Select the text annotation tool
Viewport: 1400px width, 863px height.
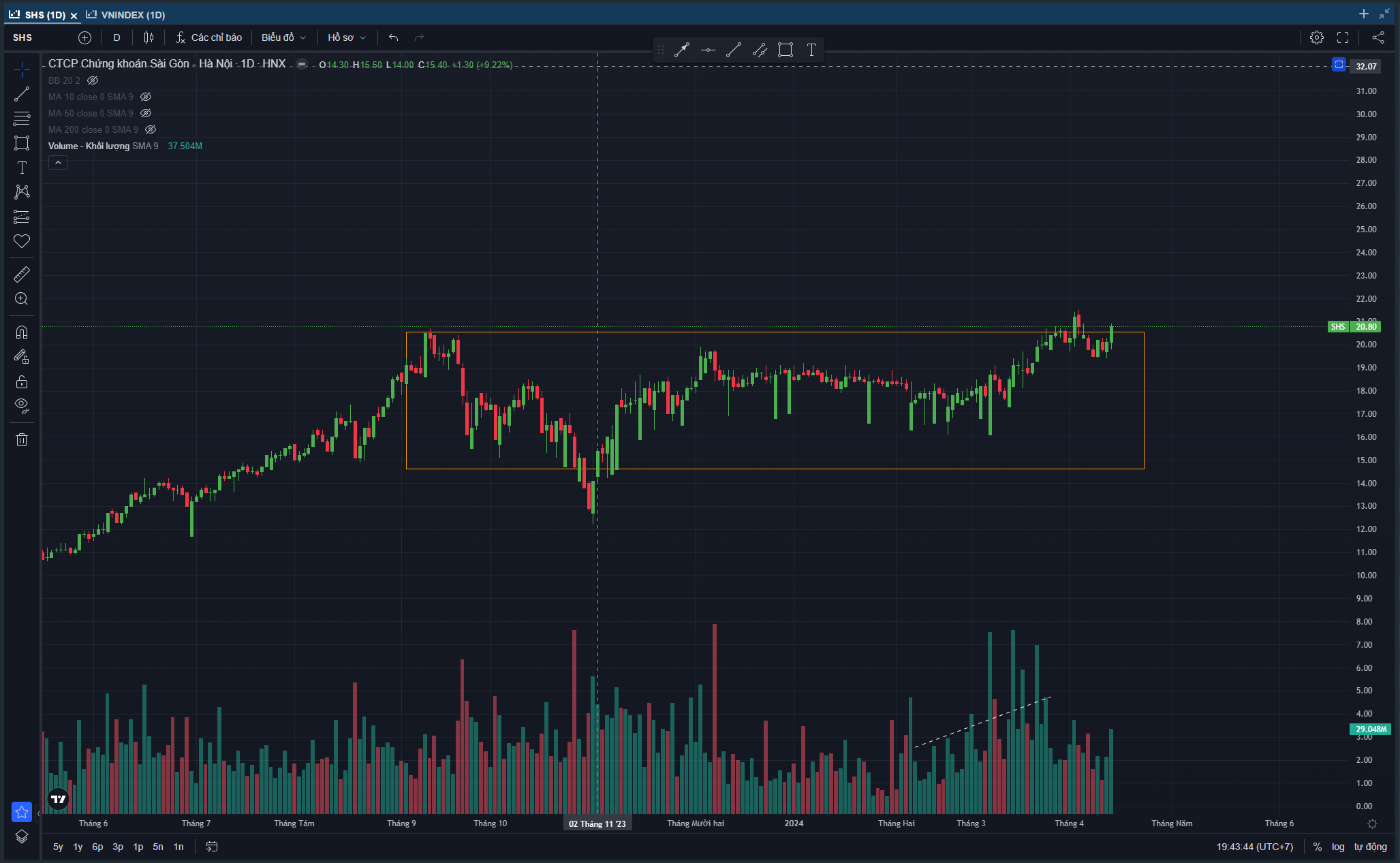click(22, 168)
